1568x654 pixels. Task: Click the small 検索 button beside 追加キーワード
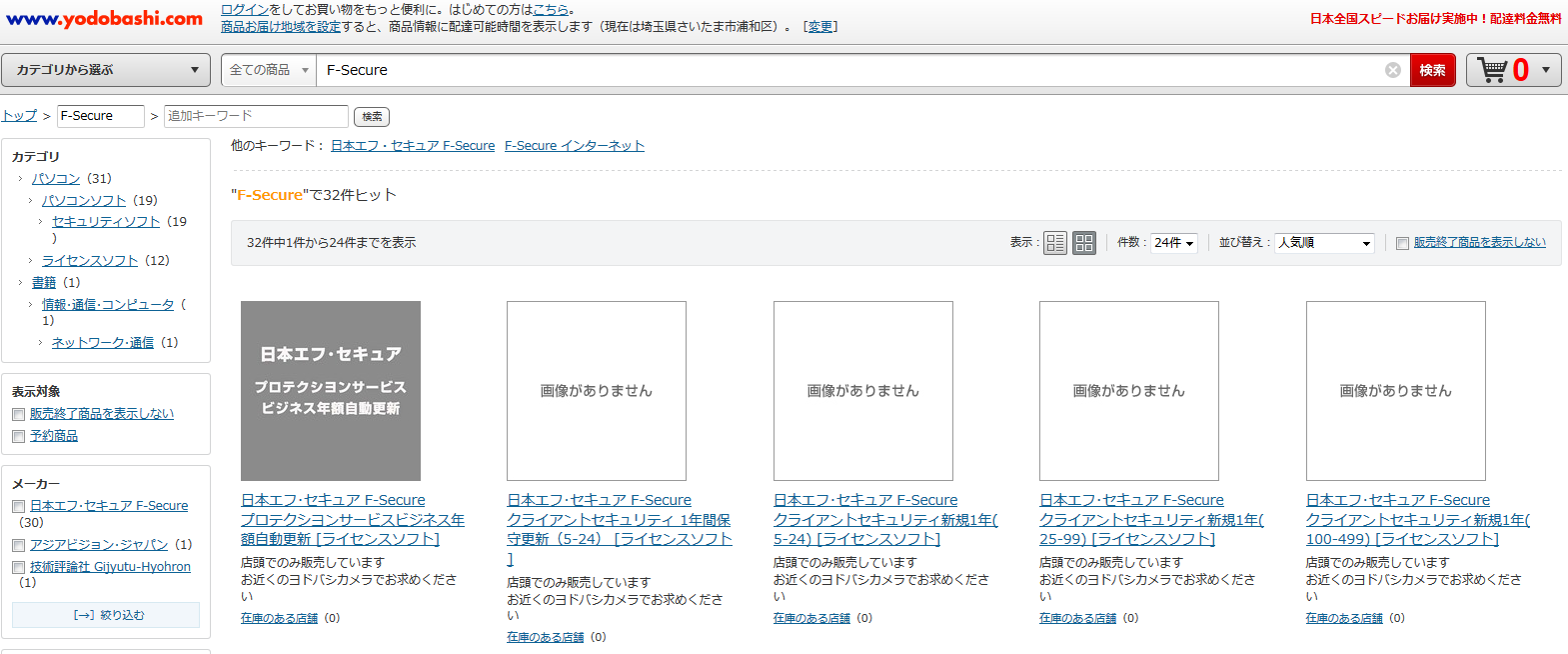click(372, 117)
